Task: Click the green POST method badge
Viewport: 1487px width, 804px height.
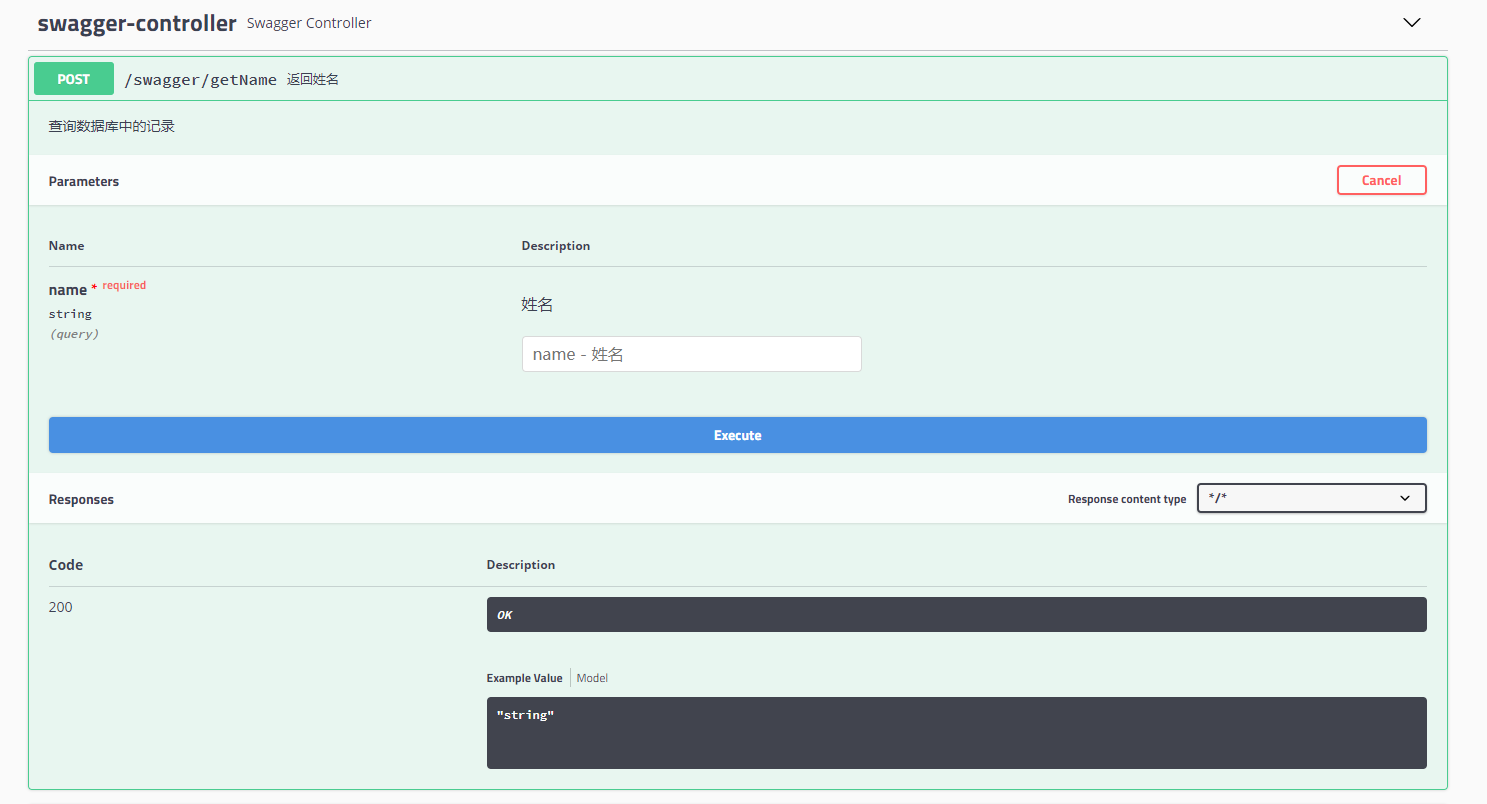Action: 74,79
